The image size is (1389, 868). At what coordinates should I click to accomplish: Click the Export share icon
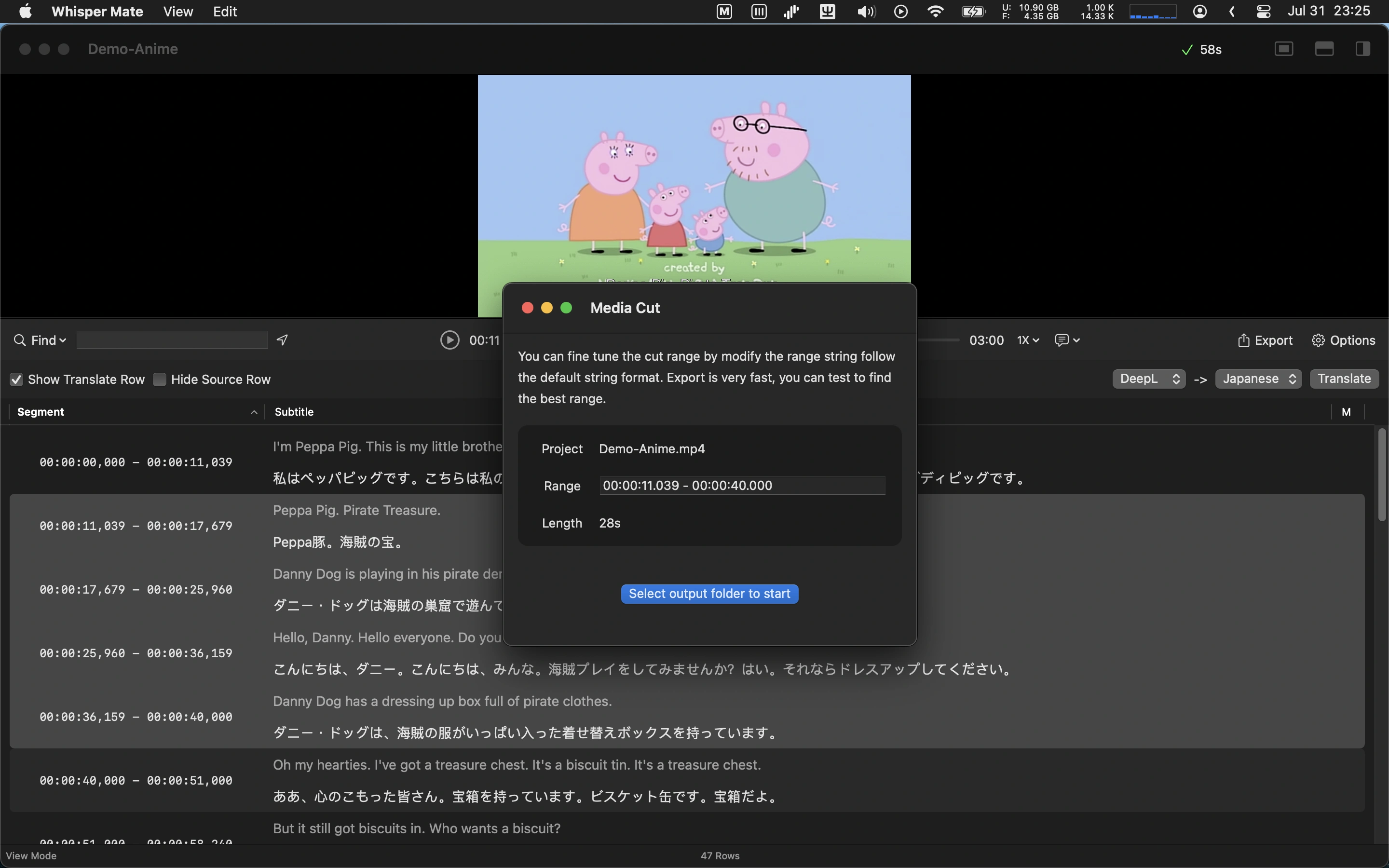[1243, 340]
